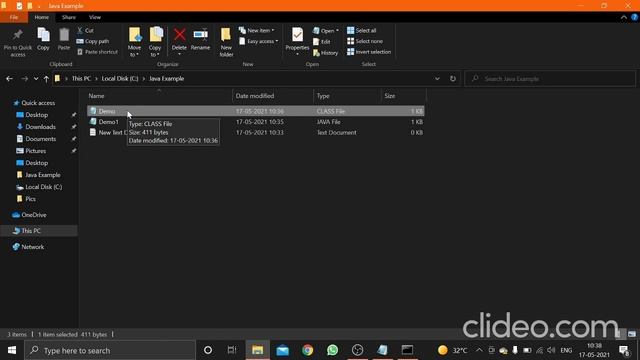Open Pics folder in navigation pane

30,199
